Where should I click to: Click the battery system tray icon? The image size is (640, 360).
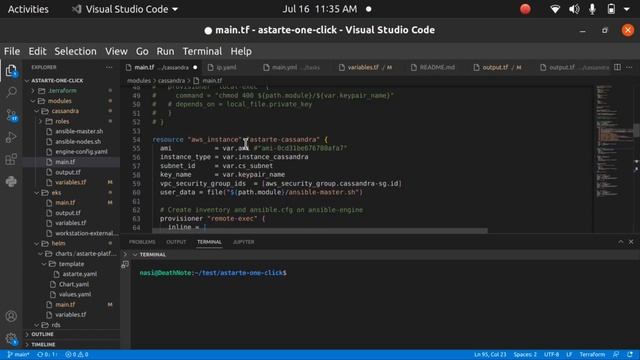click(x=611, y=9)
